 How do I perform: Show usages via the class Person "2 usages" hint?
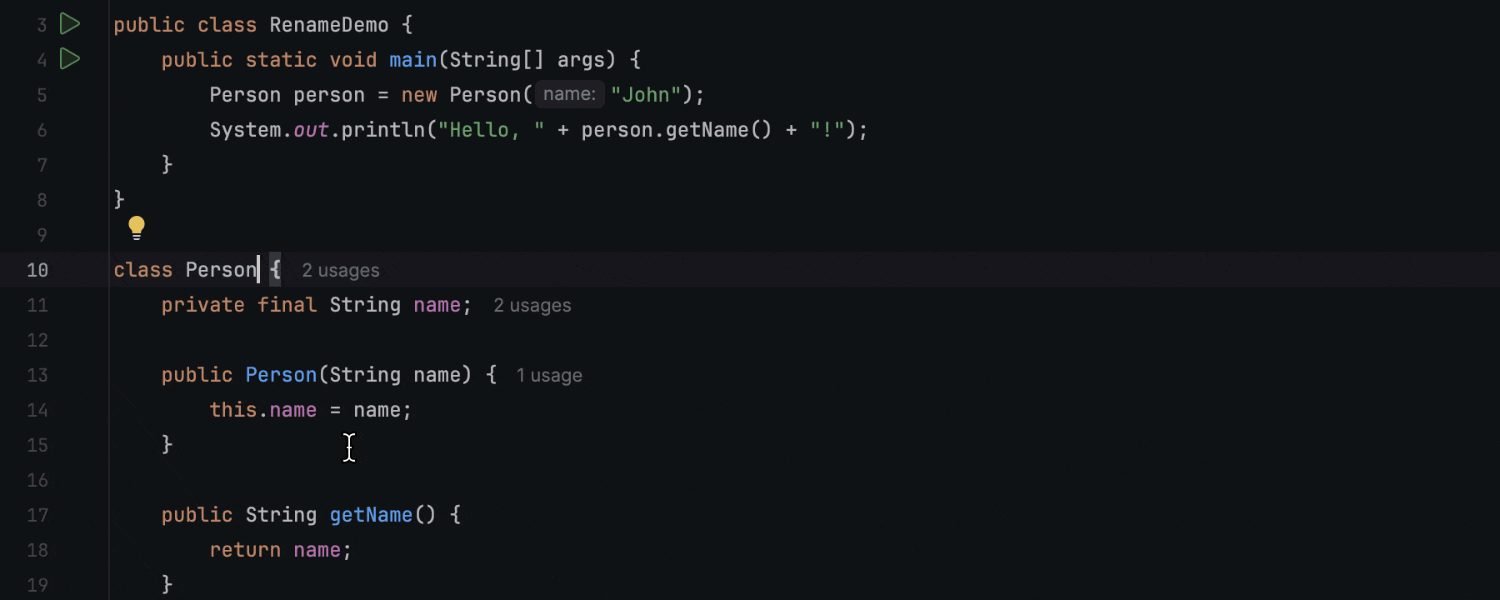pyautogui.click(x=340, y=270)
